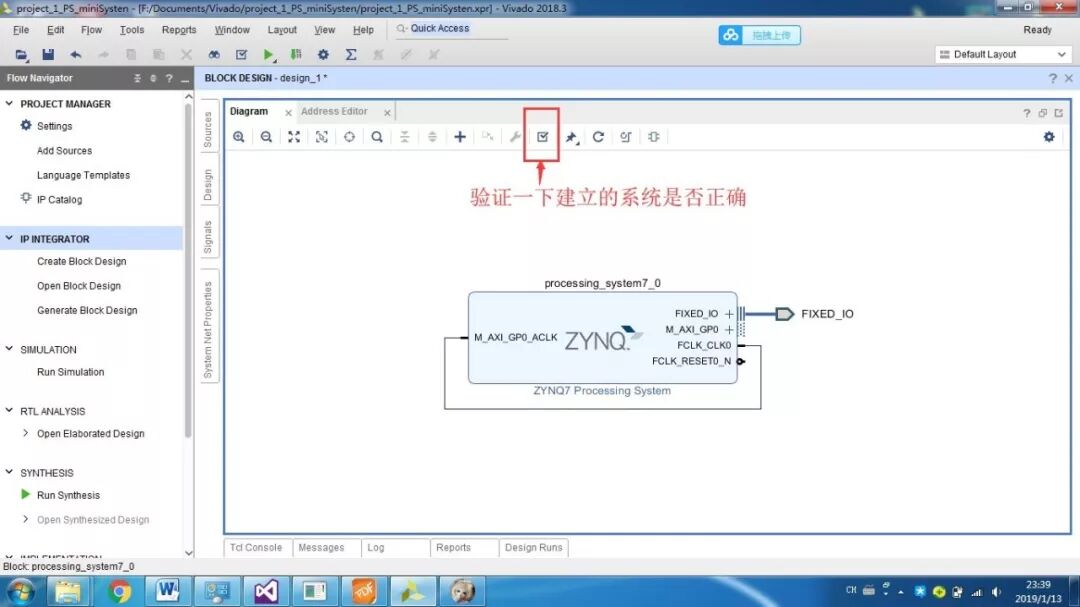The image size is (1080, 607).
Task: Open the IP Catalog
Action: [59, 199]
